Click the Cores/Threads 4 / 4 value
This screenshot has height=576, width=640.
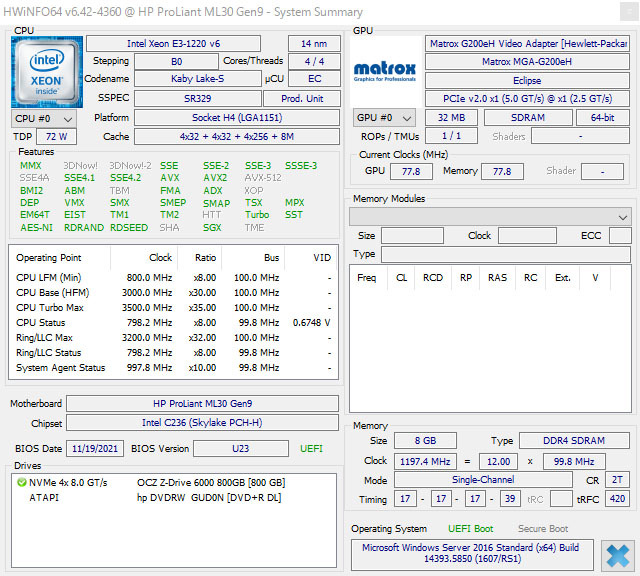(x=314, y=62)
